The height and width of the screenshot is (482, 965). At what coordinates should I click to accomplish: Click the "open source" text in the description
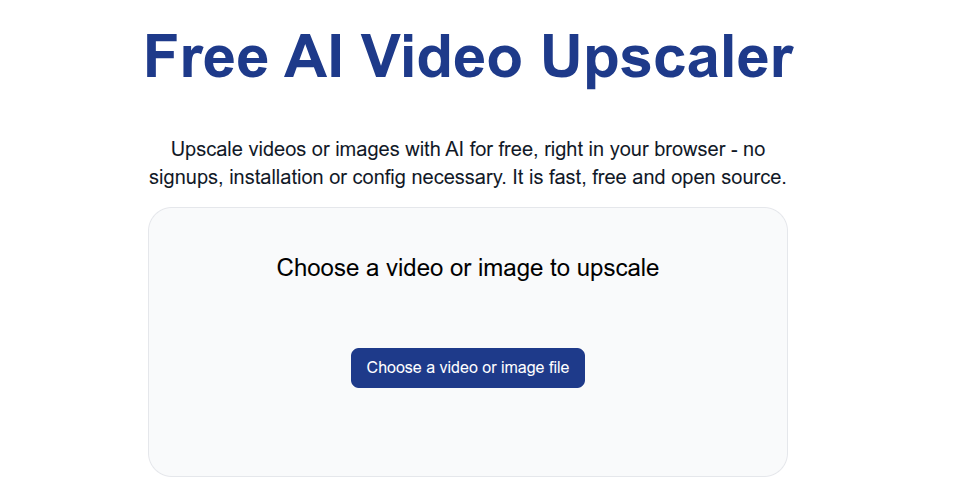pyautogui.click(x=726, y=177)
